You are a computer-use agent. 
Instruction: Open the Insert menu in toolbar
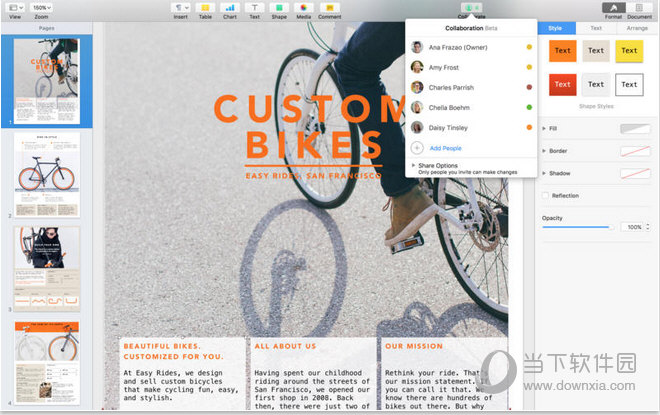pyautogui.click(x=180, y=8)
